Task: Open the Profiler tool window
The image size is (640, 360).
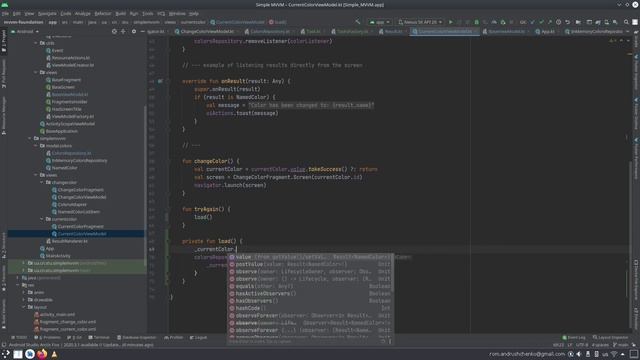Action: 174,338
